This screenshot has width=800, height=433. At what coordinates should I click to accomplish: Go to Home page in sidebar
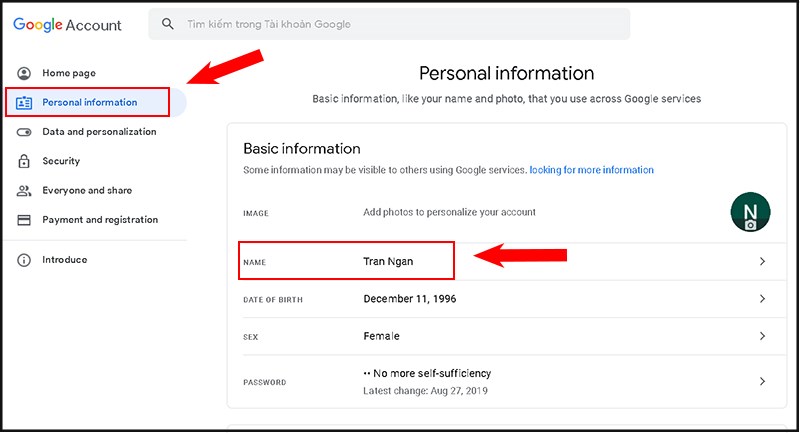tap(69, 73)
